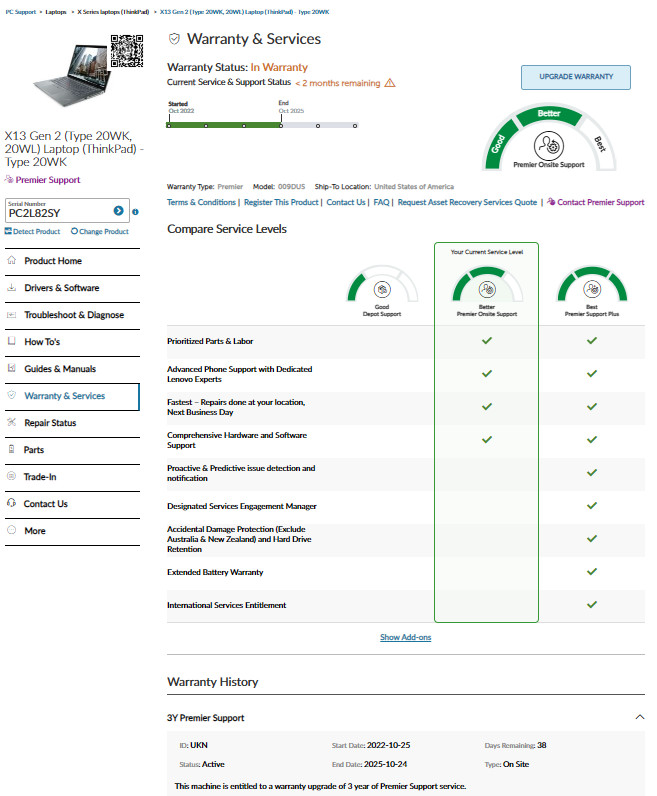Click Request Asset Recovery Services Quote link

[467, 202]
